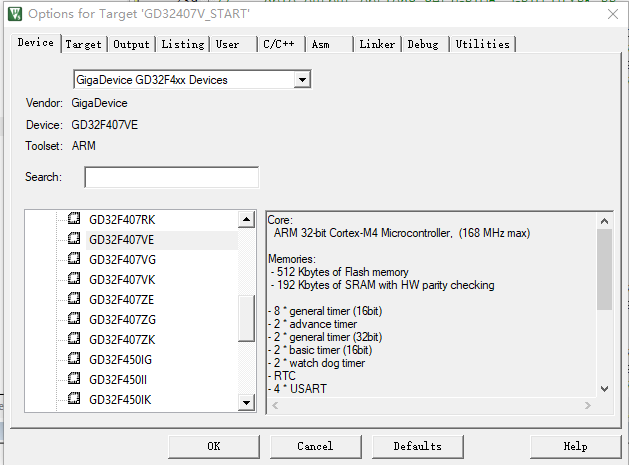This screenshot has height=465, width=629.
Task: Switch to the Linker tab
Action: (377, 44)
